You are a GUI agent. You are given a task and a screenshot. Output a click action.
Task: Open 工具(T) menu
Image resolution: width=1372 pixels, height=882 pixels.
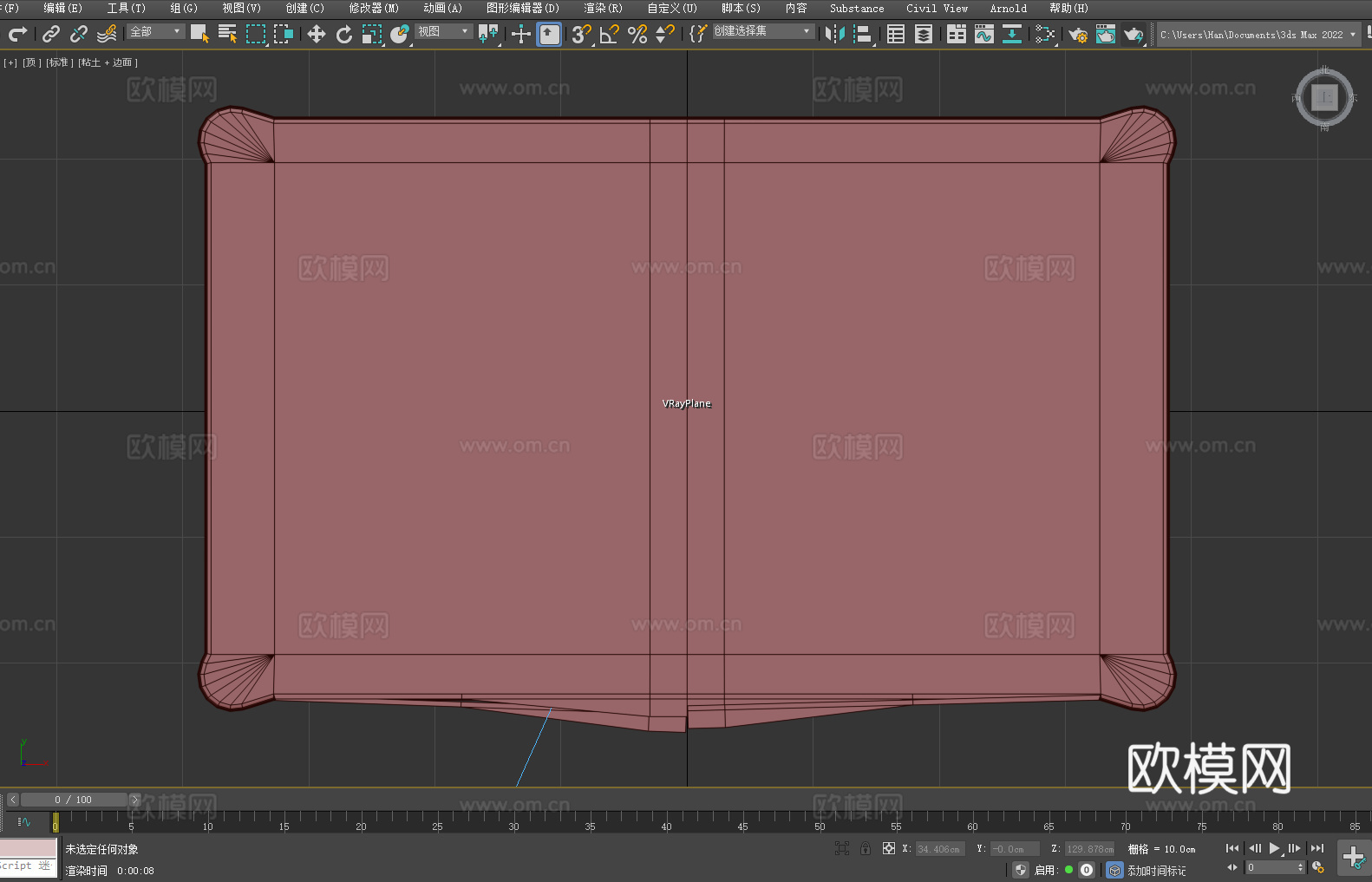pyautogui.click(x=126, y=8)
